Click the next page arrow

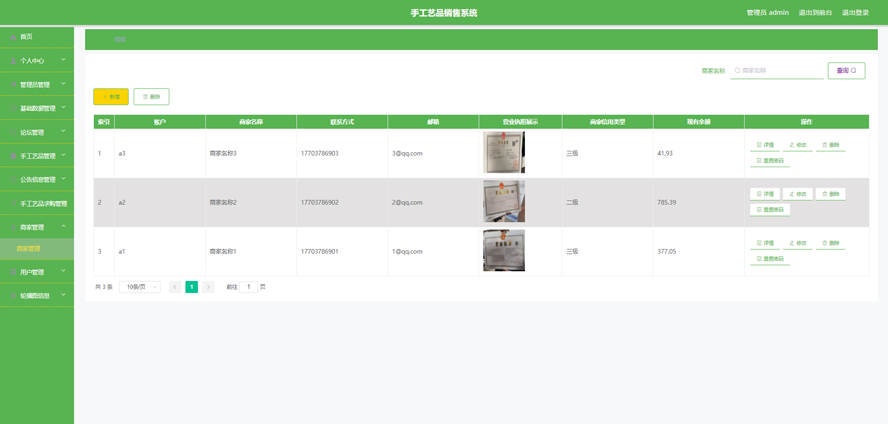208,287
